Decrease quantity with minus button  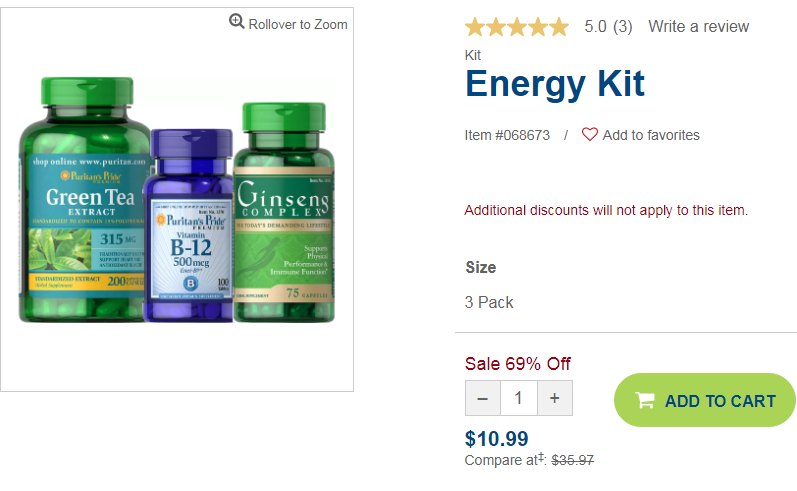(482, 398)
